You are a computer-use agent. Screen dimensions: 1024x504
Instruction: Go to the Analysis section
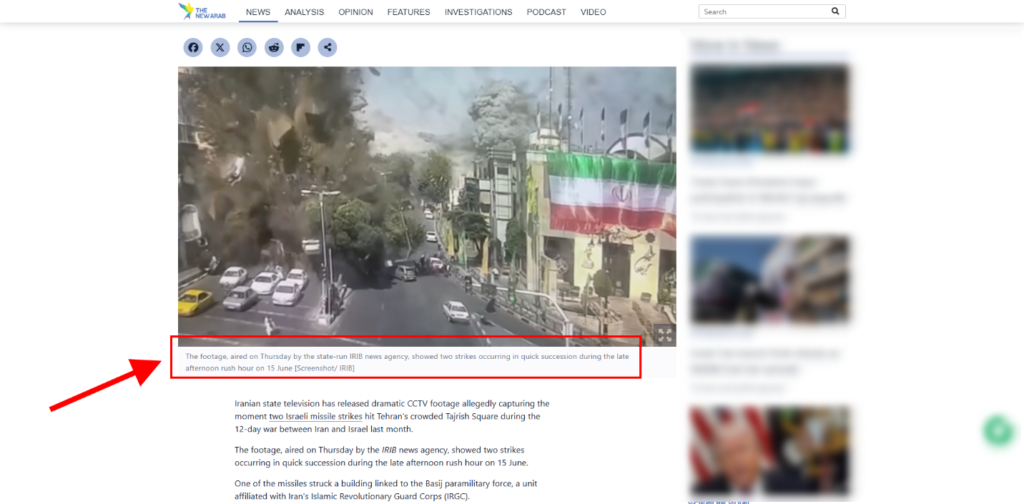click(x=304, y=12)
